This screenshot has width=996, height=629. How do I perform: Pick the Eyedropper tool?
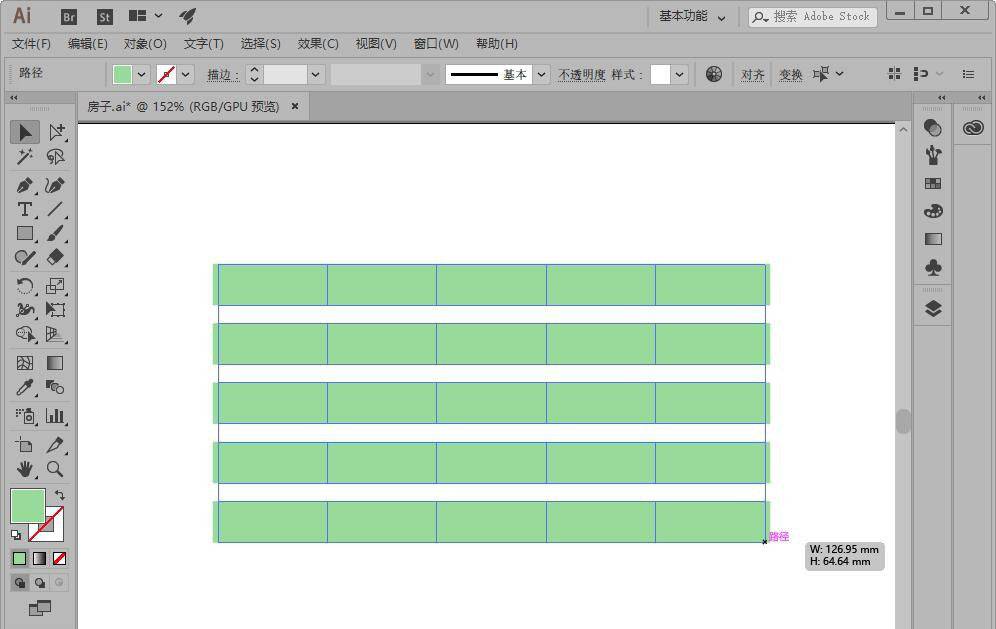point(25,388)
